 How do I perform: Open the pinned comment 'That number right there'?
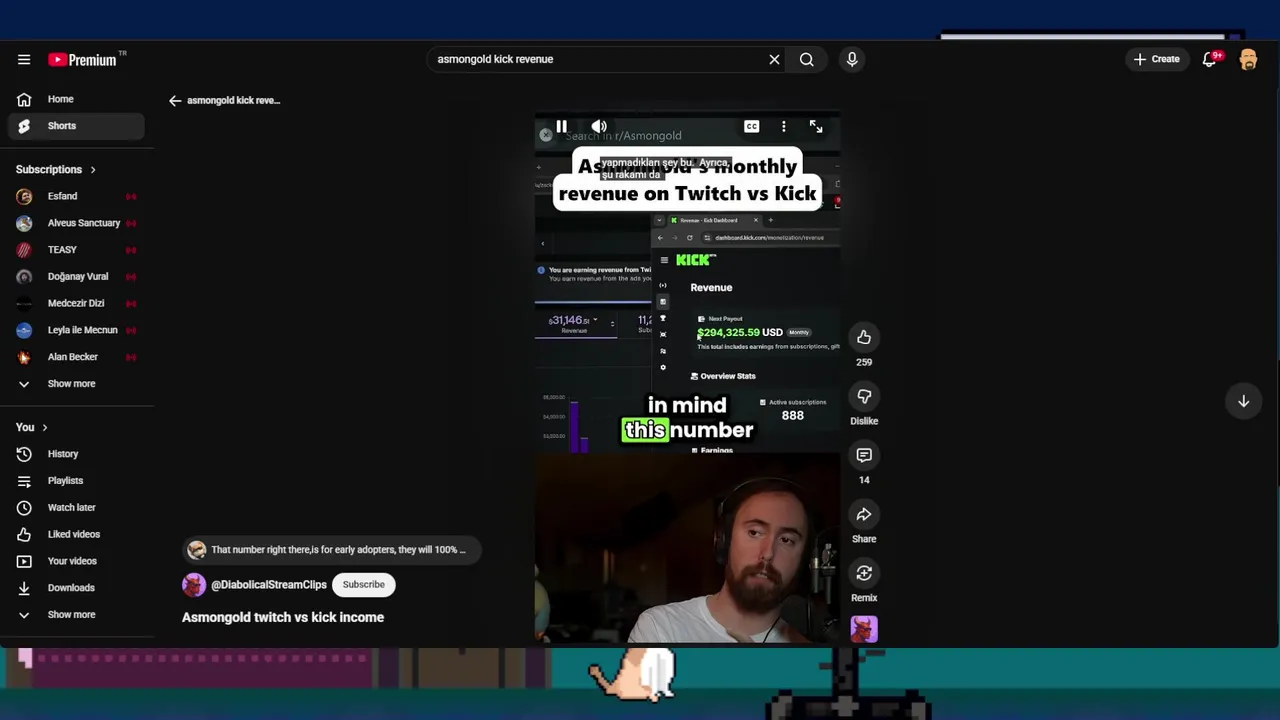(331, 550)
